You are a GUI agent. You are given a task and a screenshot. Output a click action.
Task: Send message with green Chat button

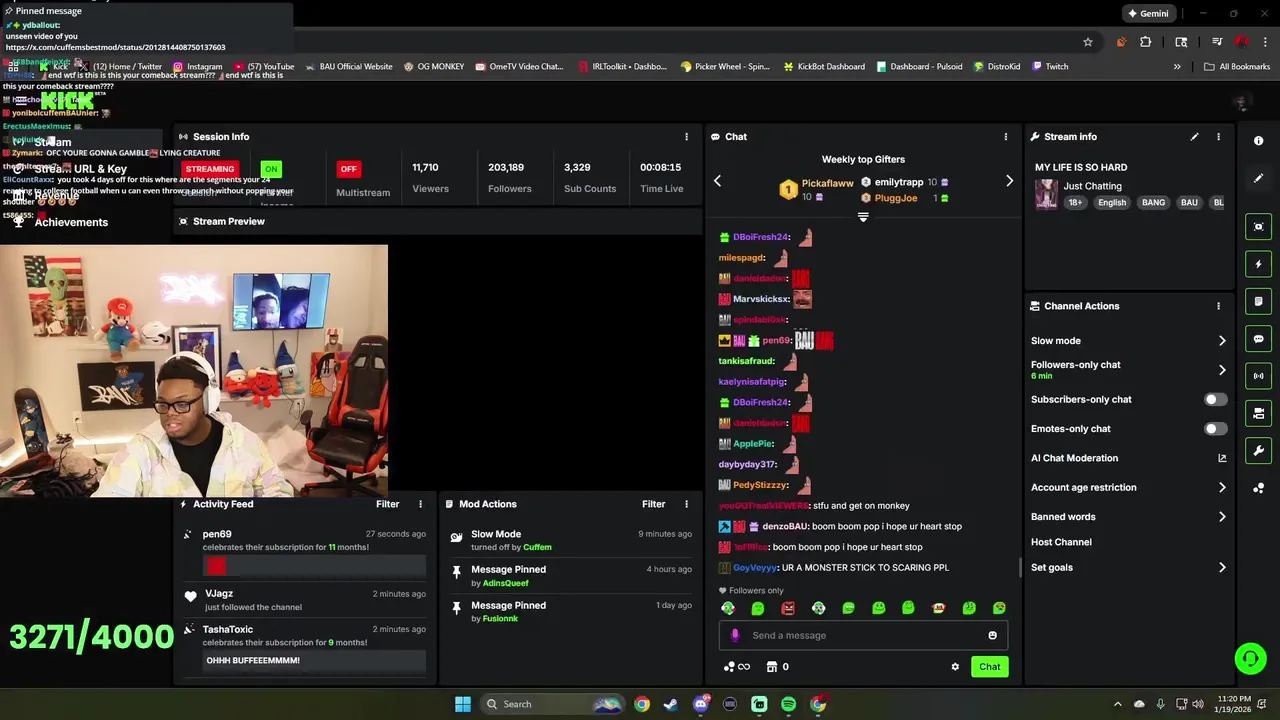click(989, 667)
